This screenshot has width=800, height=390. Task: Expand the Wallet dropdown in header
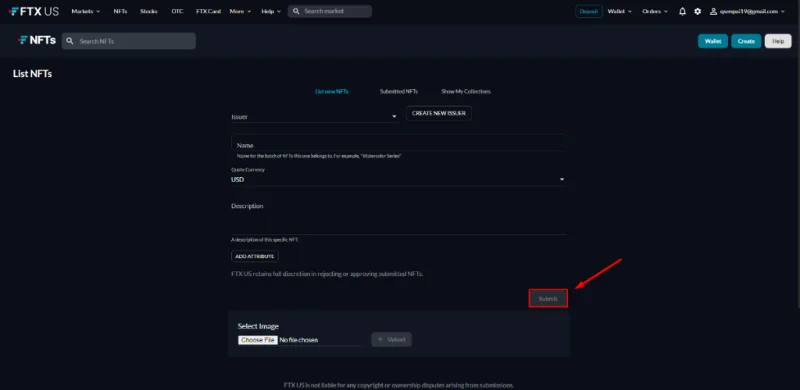coord(619,11)
